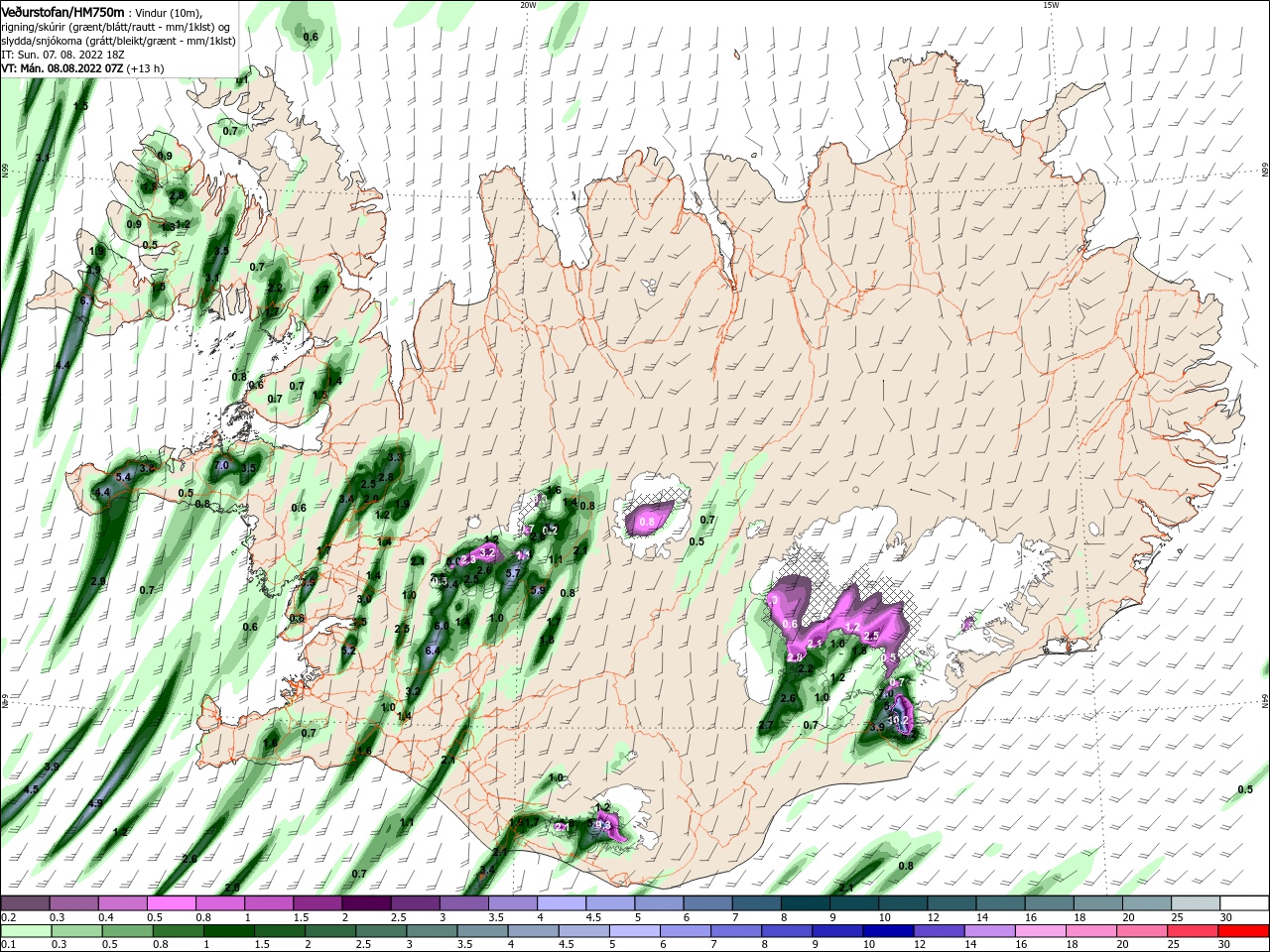Click the crimson 25–30 rain legend swatch

(1195, 931)
